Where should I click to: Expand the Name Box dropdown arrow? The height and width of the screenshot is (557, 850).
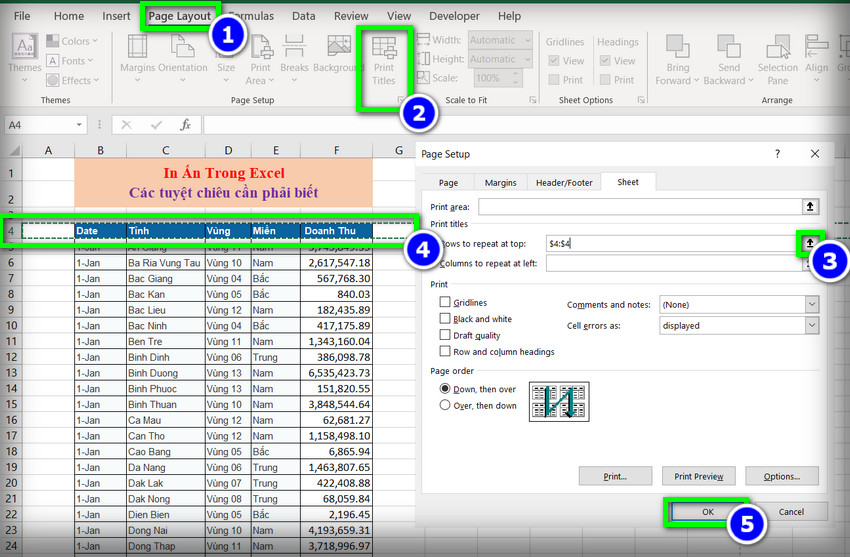click(x=79, y=125)
